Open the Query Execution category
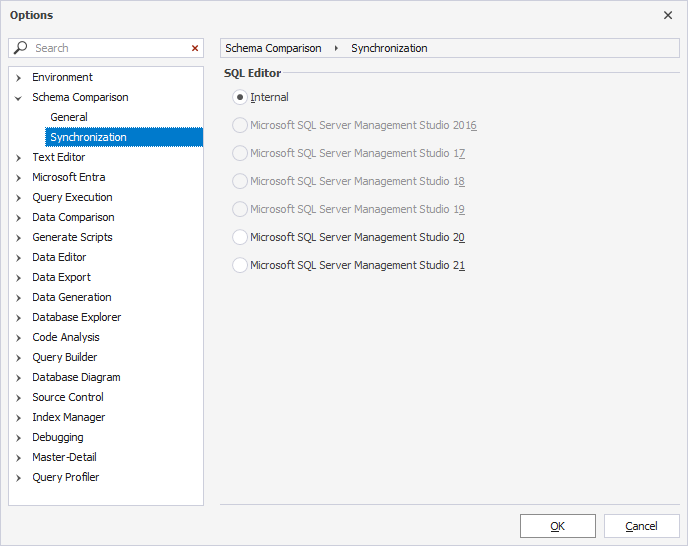 (72, 197)
